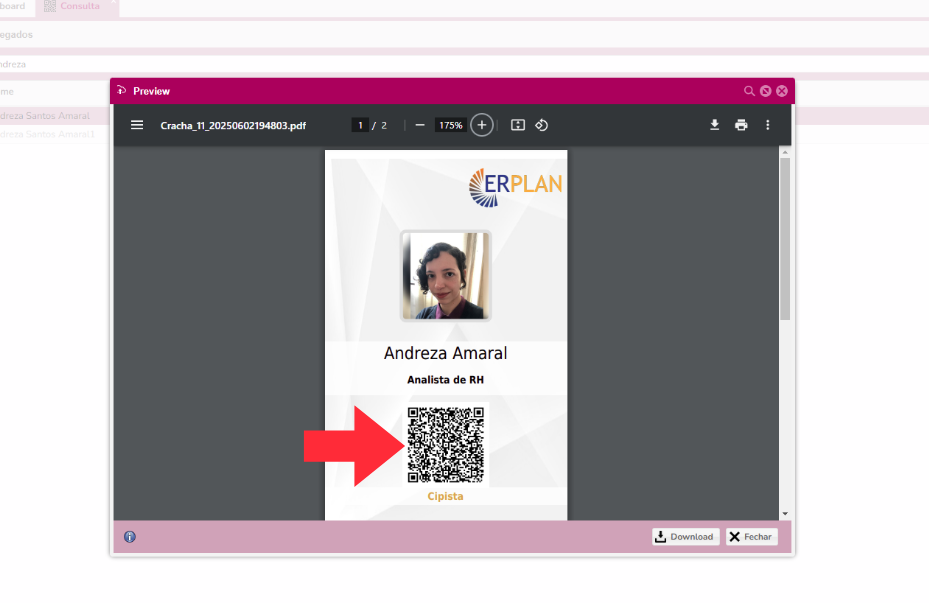Click the Download button in the footer

(685, 537)
